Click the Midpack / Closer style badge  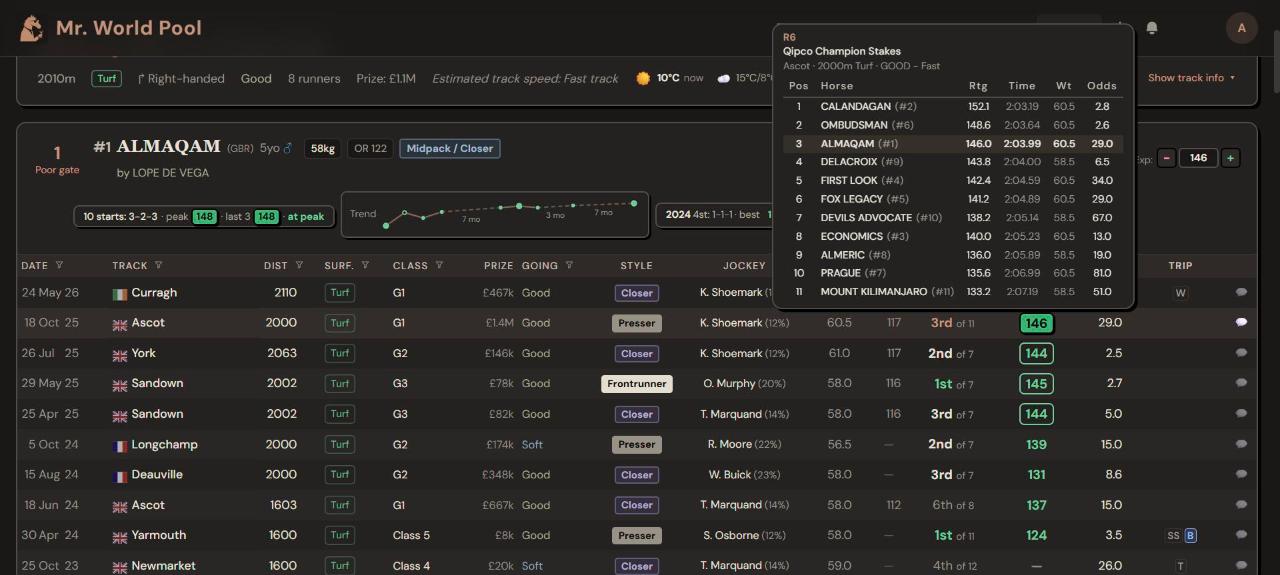(450, 149)
